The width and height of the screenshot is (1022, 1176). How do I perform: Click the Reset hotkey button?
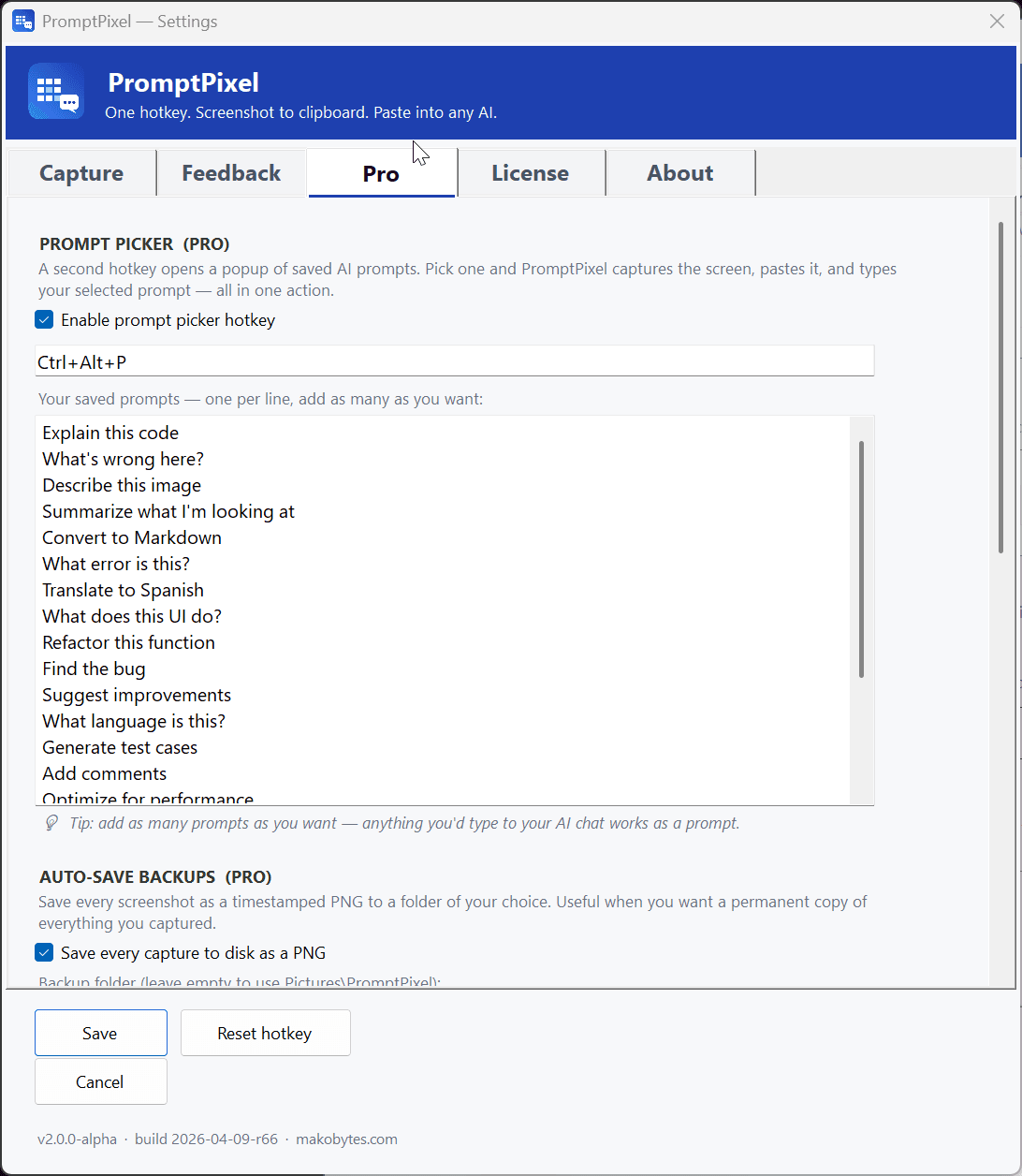point(265,1033)
